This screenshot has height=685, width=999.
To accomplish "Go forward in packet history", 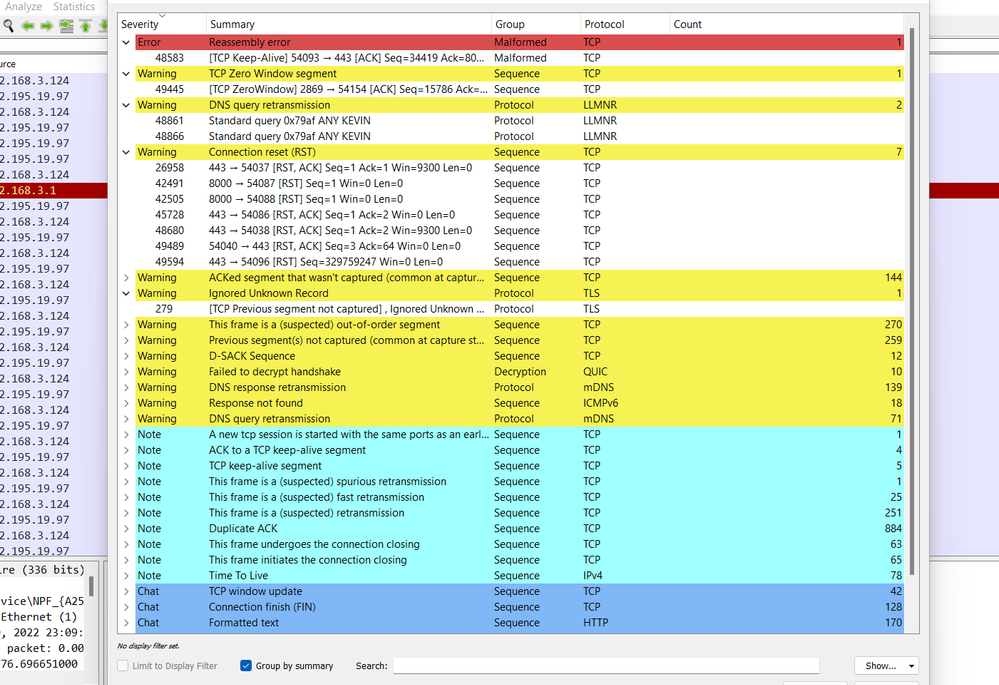I will (47, 25).
